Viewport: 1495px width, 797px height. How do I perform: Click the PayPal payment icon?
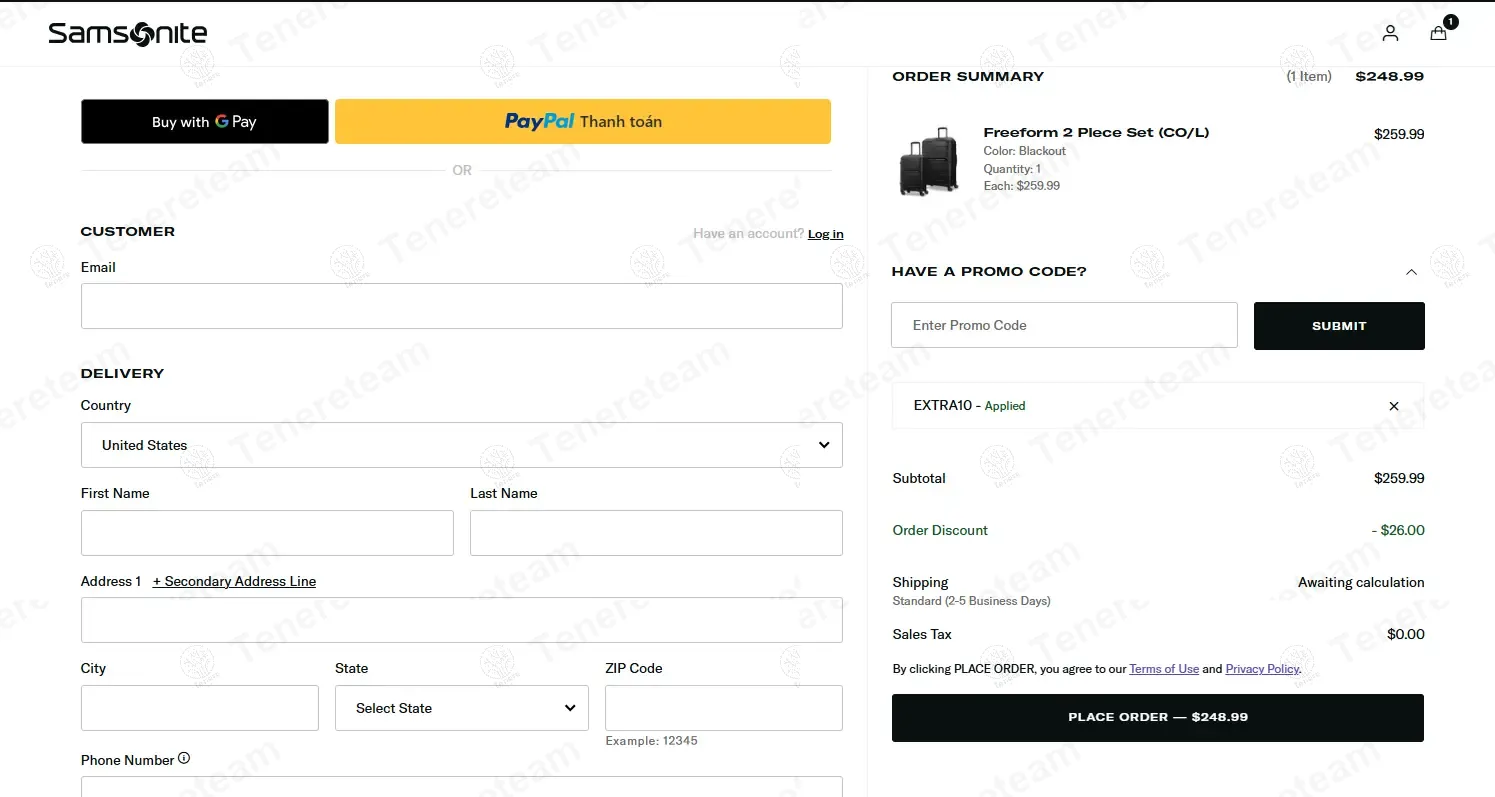(x=539, y=121)
